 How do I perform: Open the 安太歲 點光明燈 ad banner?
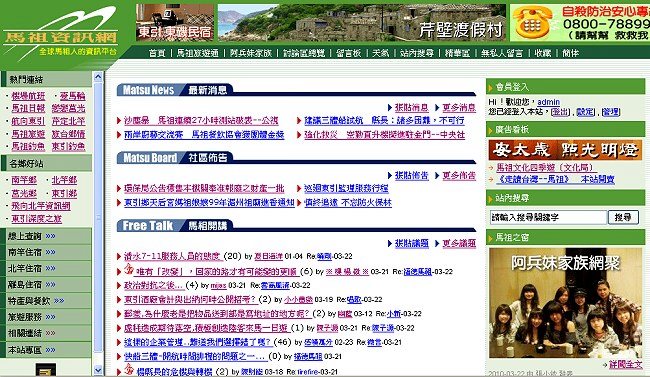pos(565,150)
